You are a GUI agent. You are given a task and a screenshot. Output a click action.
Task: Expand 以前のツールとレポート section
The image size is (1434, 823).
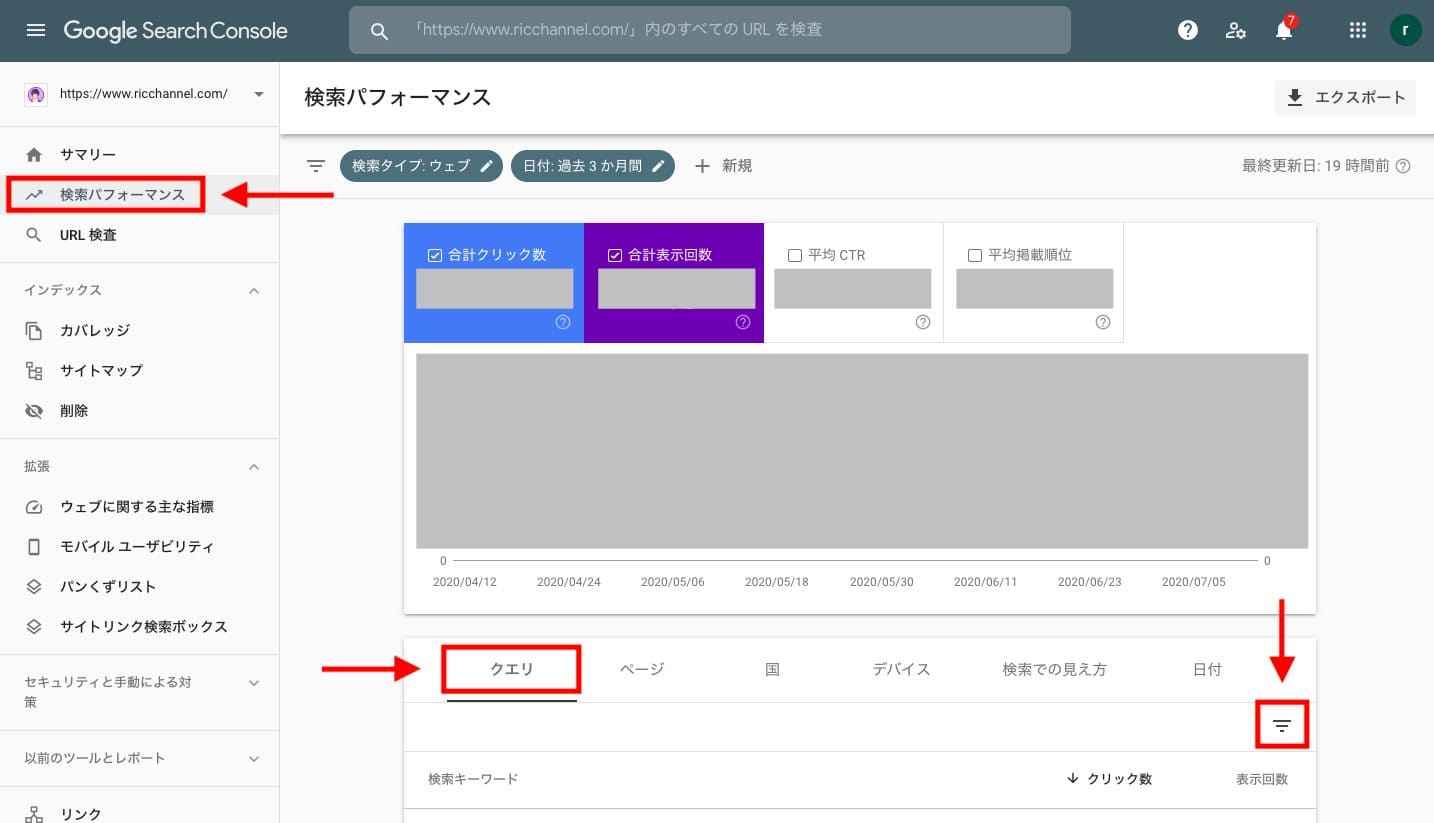pyautogui.click(x=254, y=759)
